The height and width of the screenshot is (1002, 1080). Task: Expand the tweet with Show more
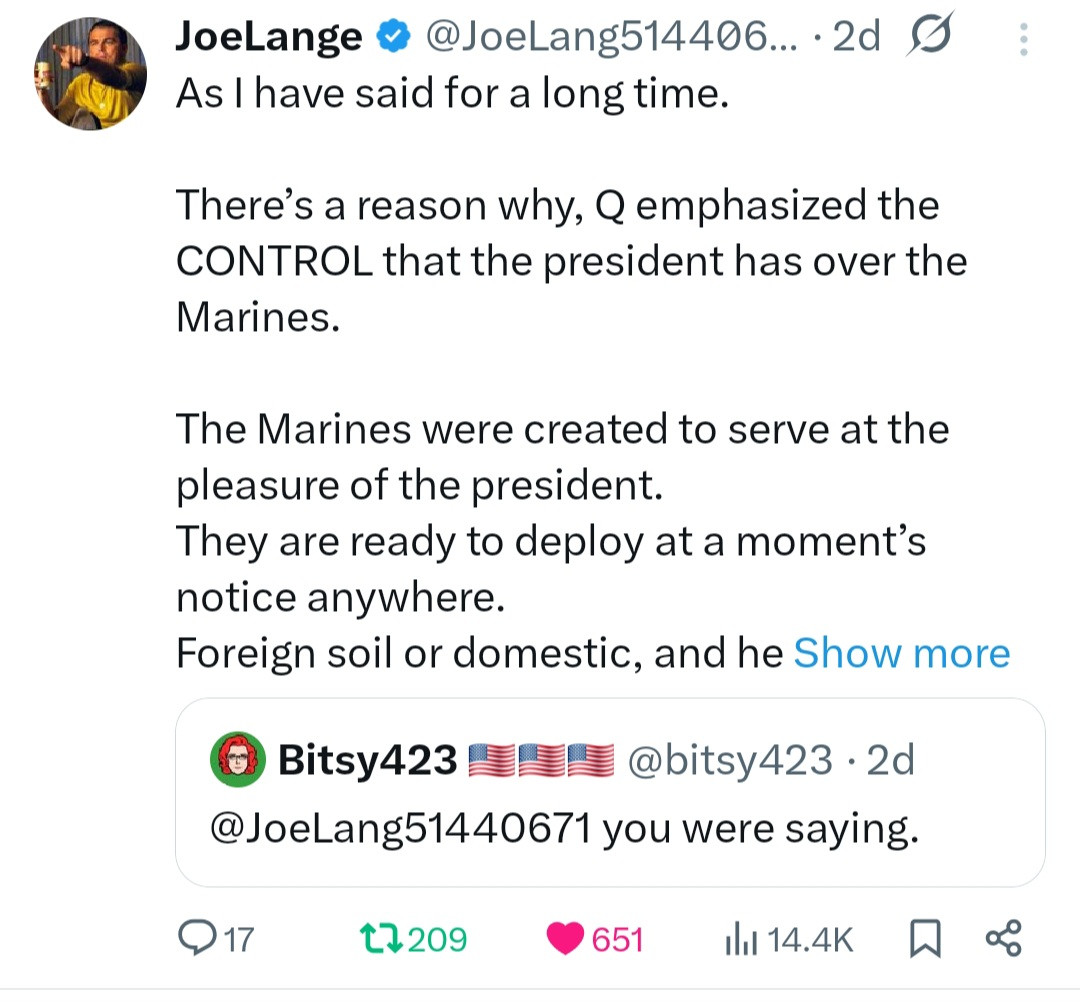901,653
